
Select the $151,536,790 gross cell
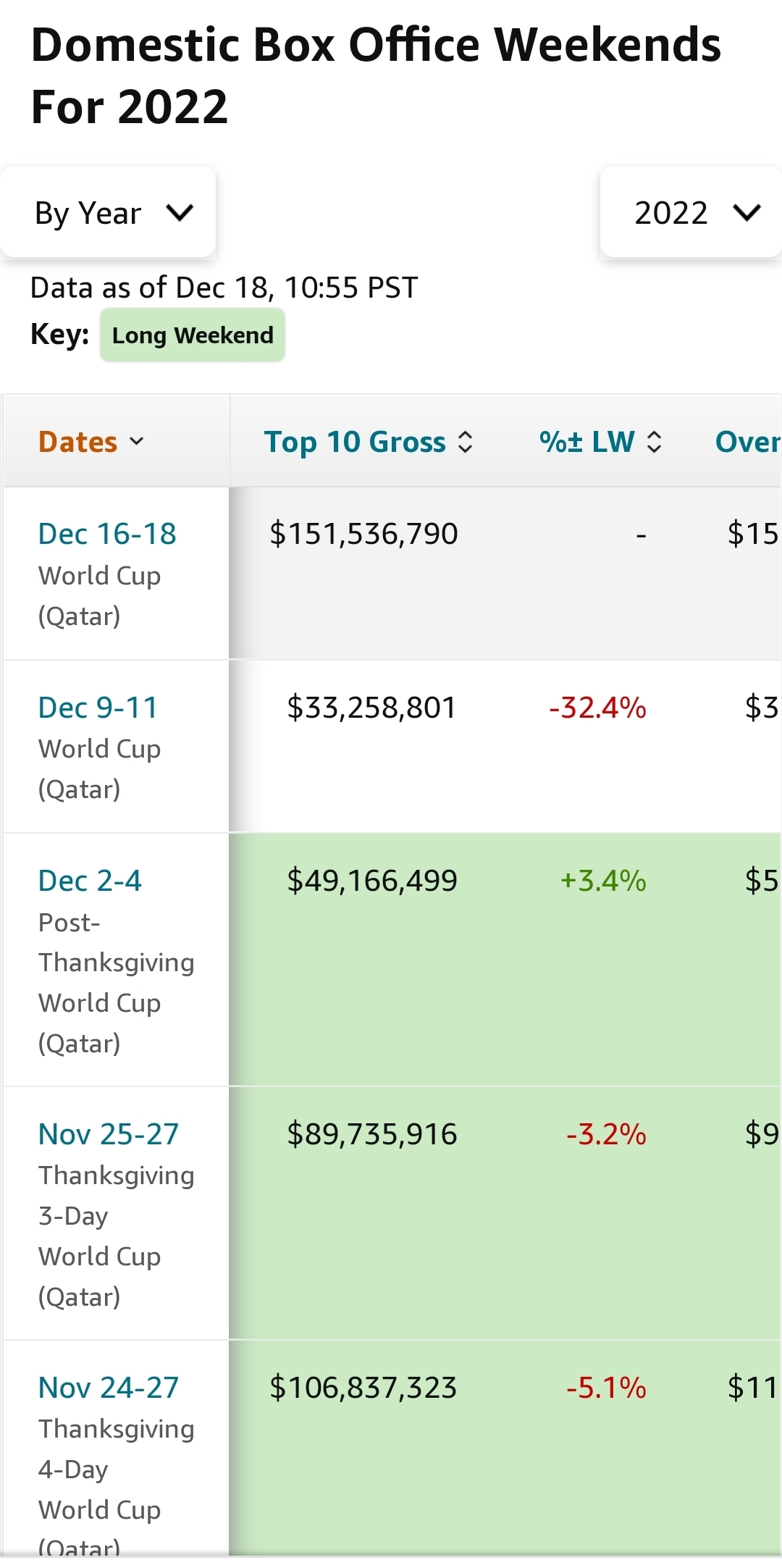click(363, 534)
